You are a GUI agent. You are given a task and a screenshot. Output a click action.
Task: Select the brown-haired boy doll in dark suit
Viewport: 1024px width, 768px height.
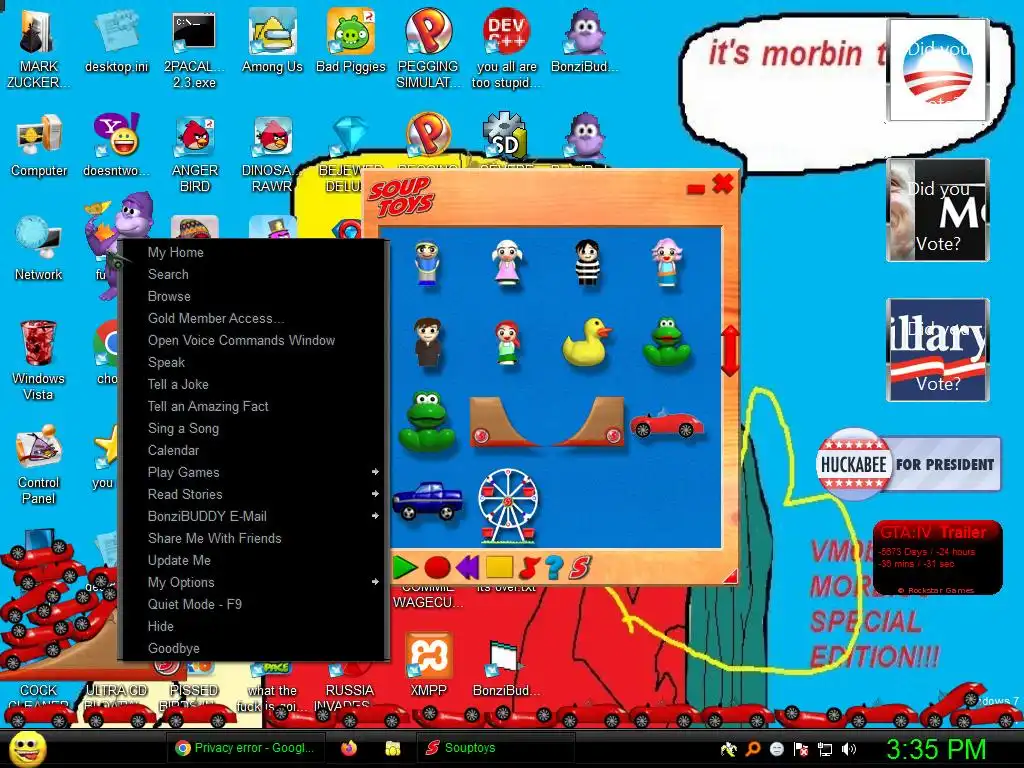pos(428,342)
